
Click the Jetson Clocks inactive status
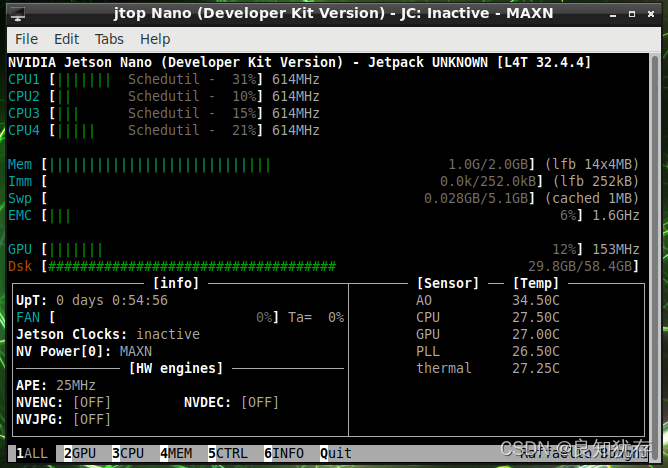(x=168, y=334)
